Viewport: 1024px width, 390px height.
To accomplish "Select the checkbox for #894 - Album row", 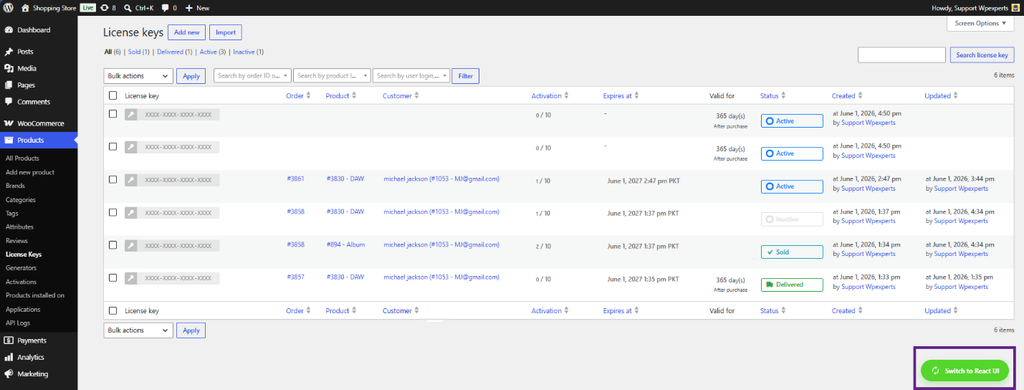I will click(113, 244).
